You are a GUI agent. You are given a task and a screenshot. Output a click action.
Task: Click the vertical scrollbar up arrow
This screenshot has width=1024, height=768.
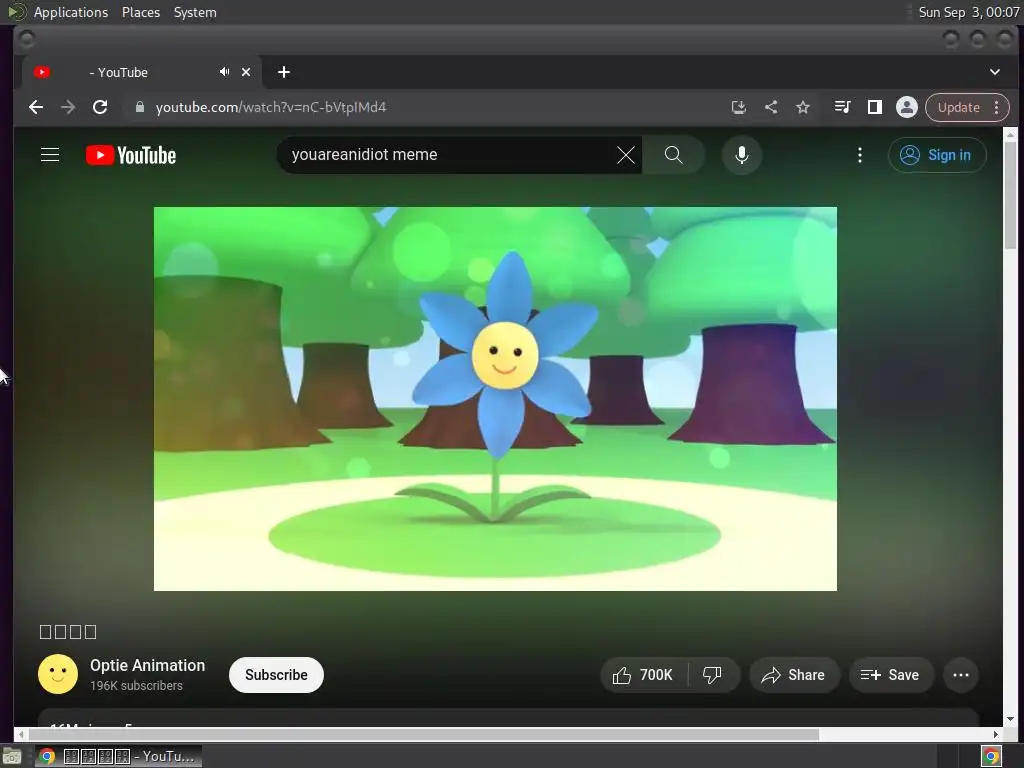click(1010, 135)
